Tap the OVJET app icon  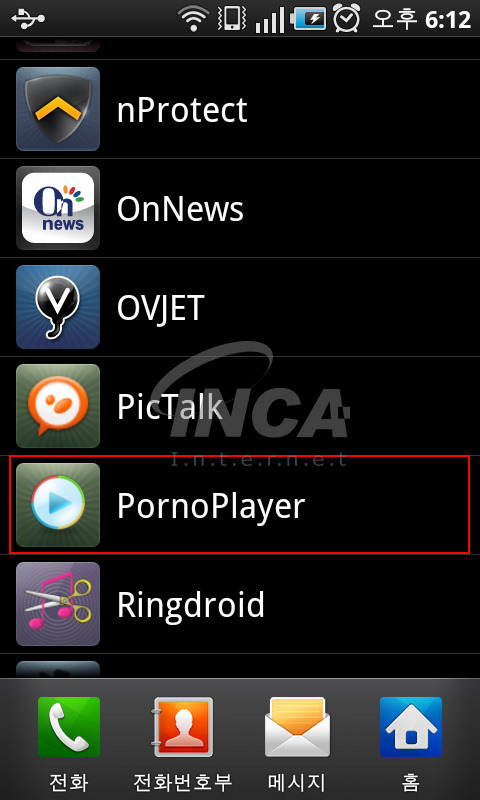58,307
